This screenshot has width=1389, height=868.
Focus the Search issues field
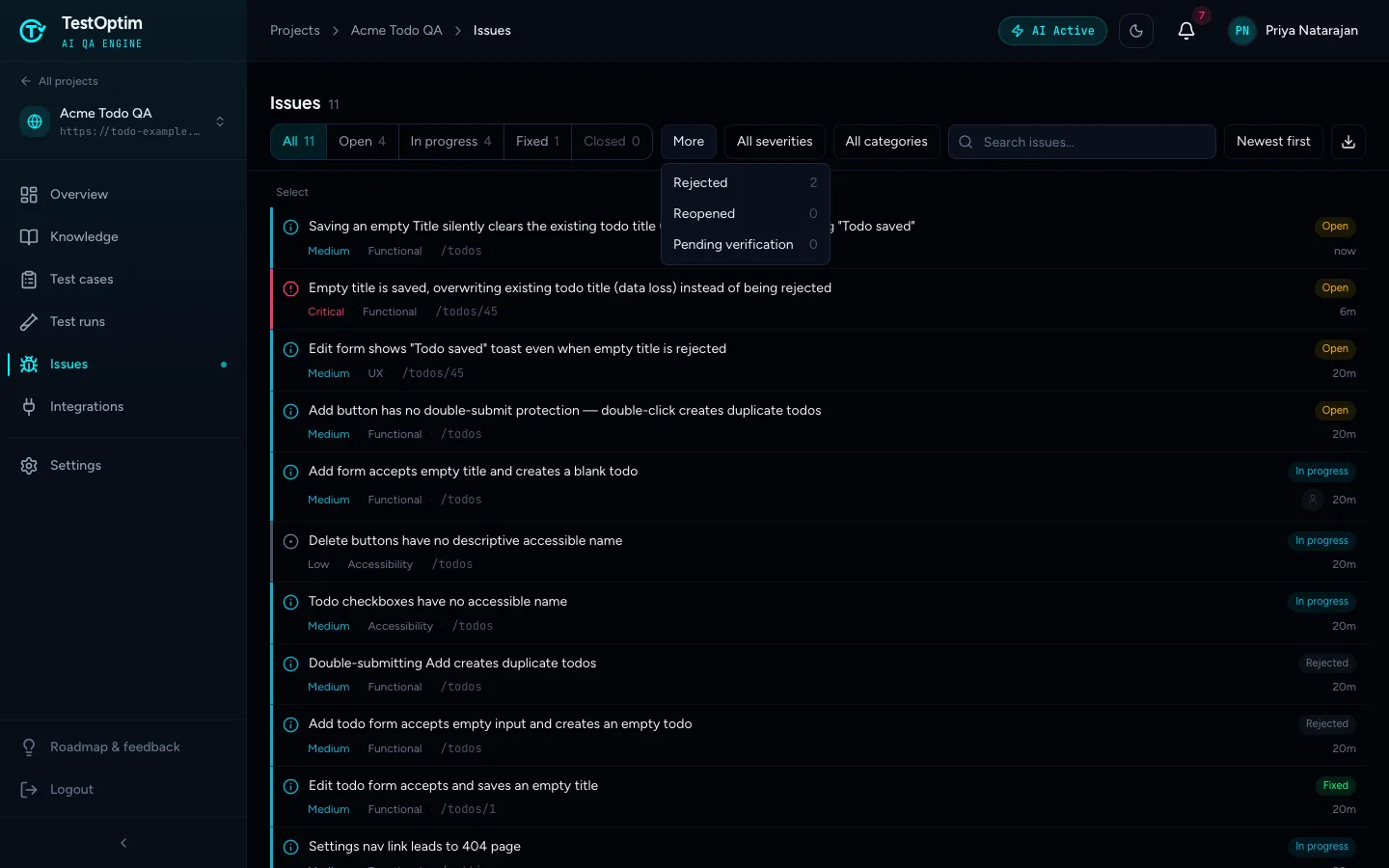click(x=1082, y=142)
